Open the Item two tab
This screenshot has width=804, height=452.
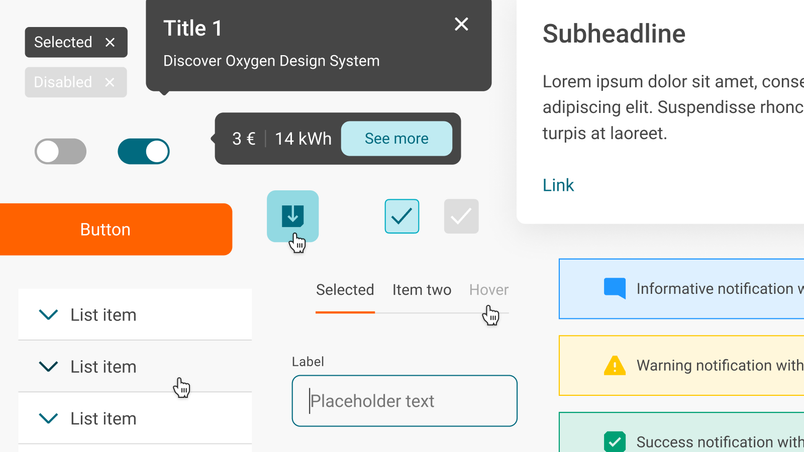coord(421,290)
